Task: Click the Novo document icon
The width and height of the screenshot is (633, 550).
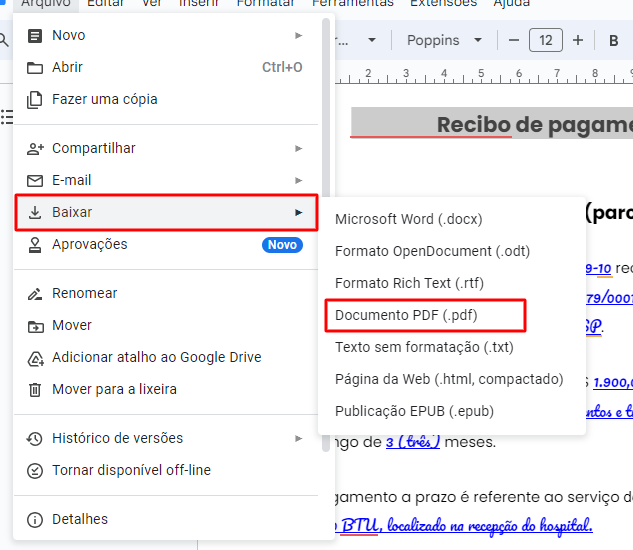Action: pyautogui.click(x=35, y=36)
